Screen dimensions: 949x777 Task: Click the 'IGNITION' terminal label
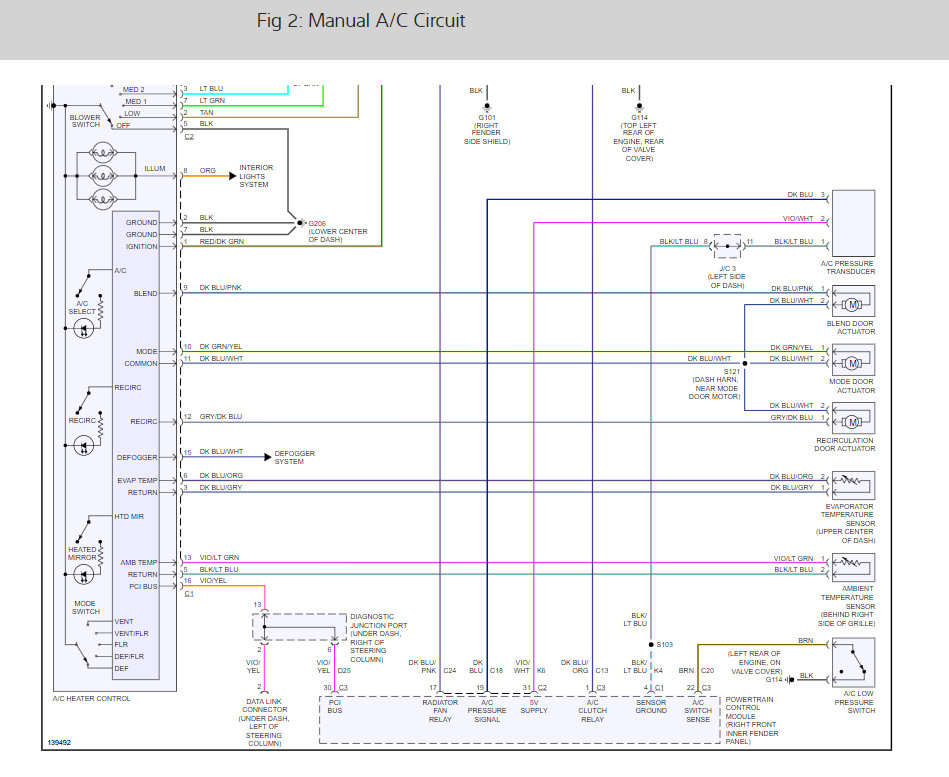coord(142,247)
